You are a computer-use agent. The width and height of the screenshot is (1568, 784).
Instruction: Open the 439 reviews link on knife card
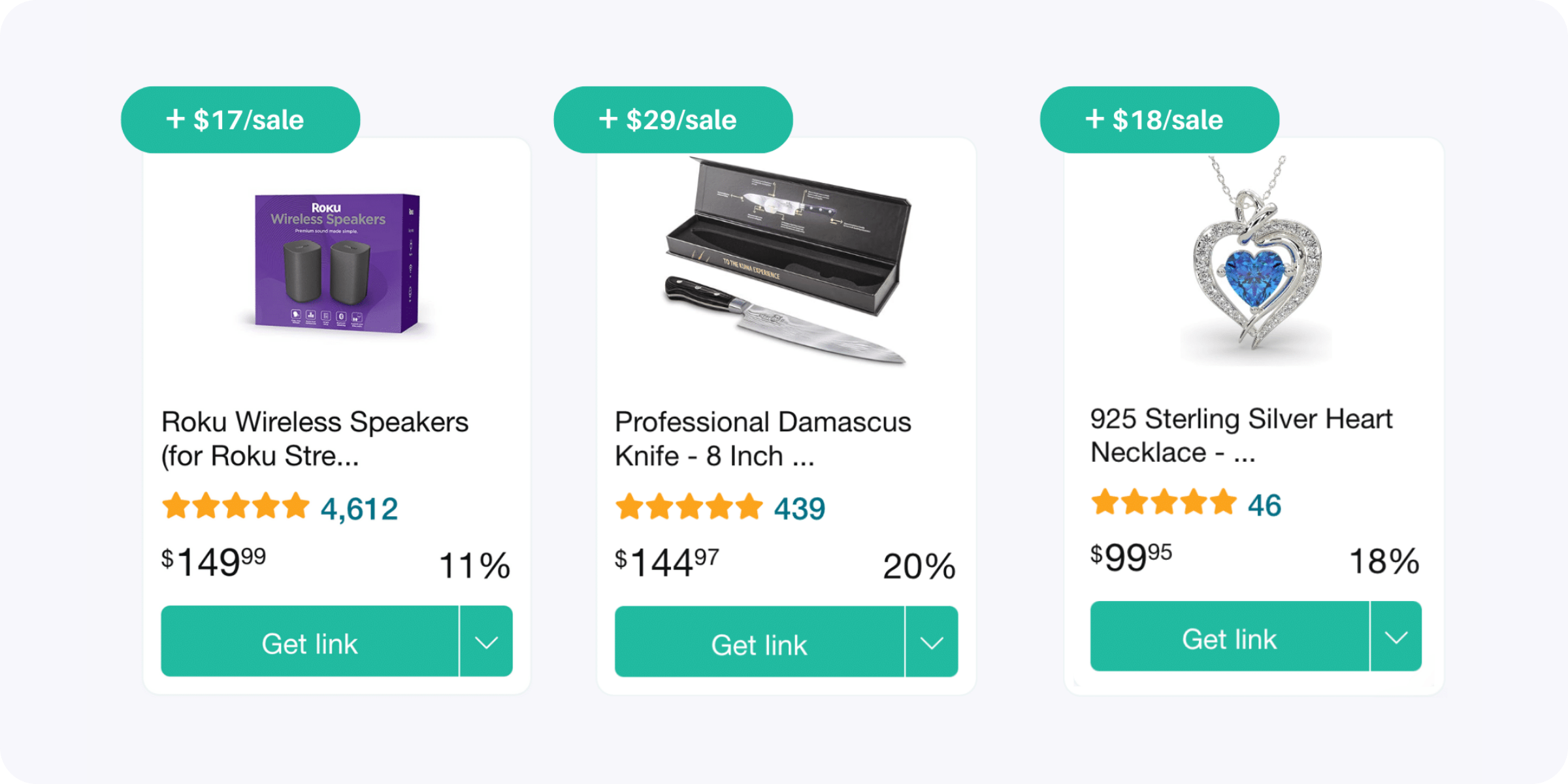800,506
